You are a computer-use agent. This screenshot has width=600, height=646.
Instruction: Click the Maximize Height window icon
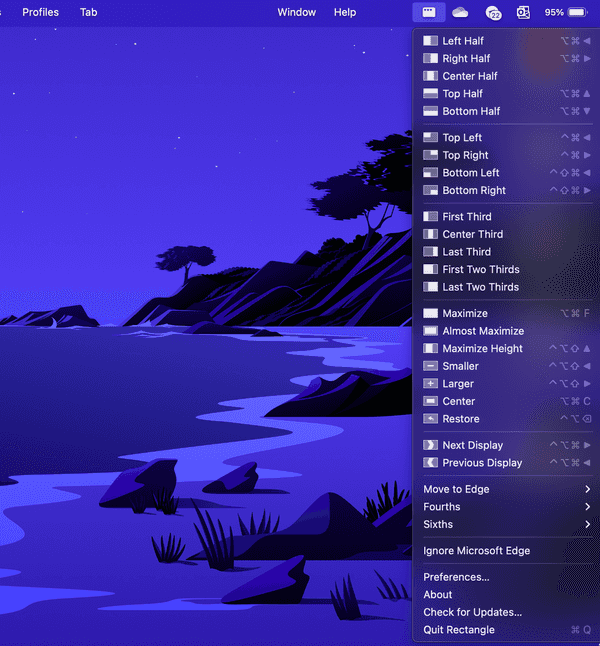tap(431, 349)
